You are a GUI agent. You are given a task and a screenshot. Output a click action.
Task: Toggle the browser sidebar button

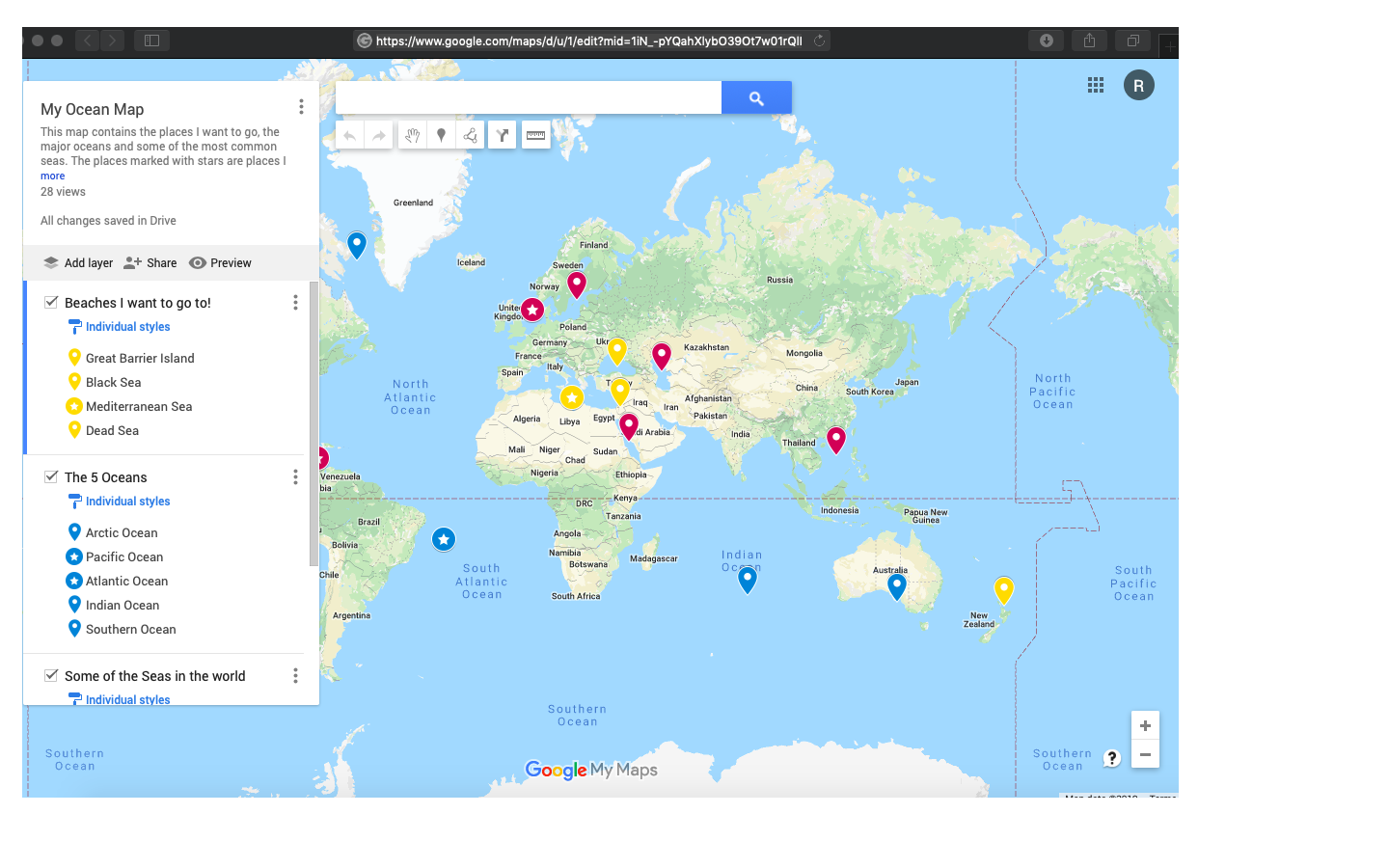(x=151, y=41)
